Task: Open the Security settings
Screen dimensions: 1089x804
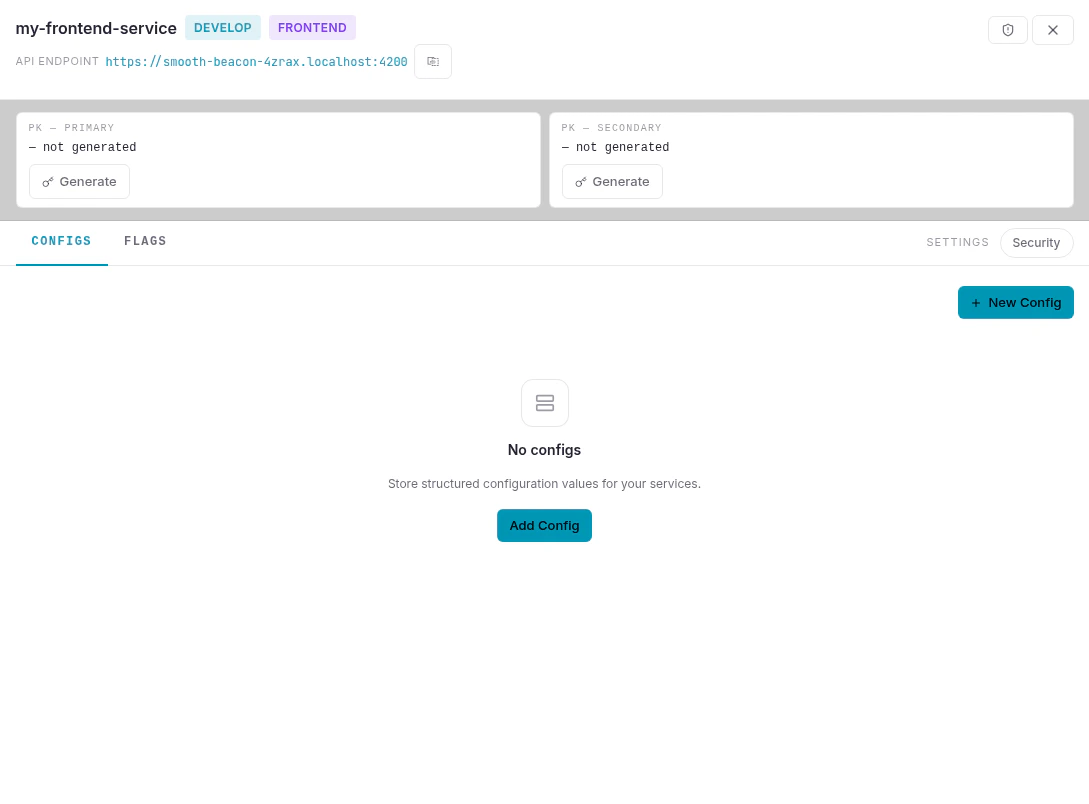Action: pos(1036,243)
